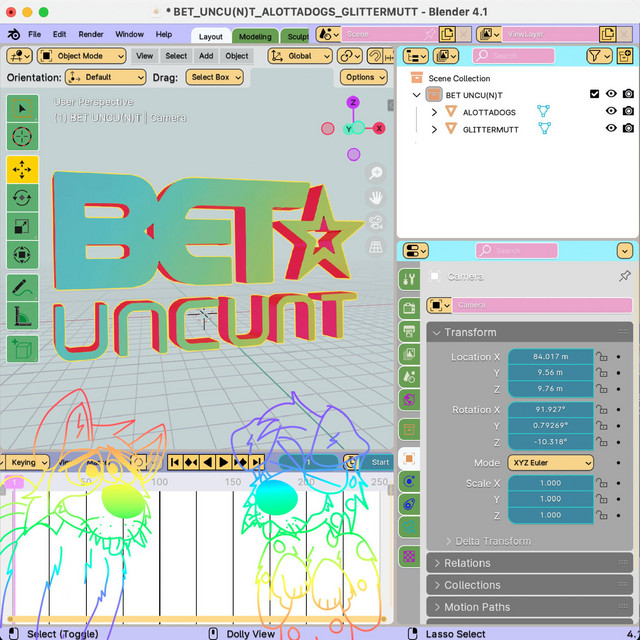This screenshot has width=640, height=640.
Task: Open the Render menu
Action: pyautogui.click(x=91, y=34)
